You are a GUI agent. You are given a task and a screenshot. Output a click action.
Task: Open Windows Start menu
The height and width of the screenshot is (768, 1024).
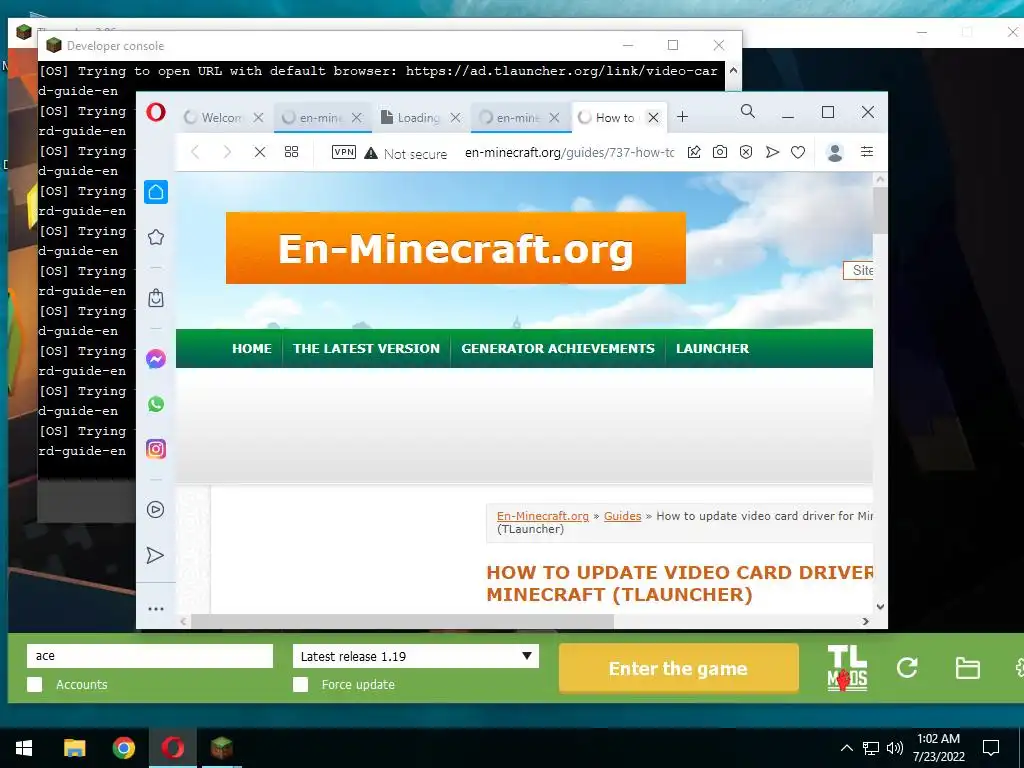coord(24,748)
